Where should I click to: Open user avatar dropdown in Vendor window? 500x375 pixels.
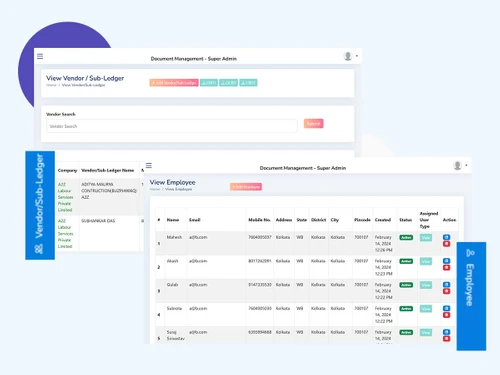pyautogui.click(x=350, y=56)
